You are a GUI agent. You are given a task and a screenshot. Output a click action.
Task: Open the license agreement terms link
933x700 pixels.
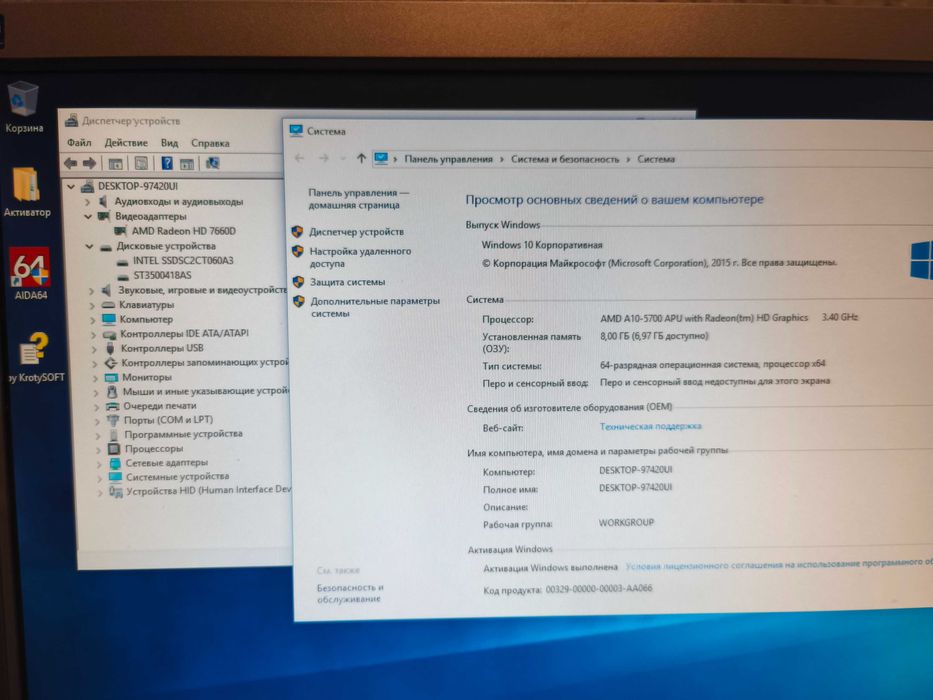[778, 564]
